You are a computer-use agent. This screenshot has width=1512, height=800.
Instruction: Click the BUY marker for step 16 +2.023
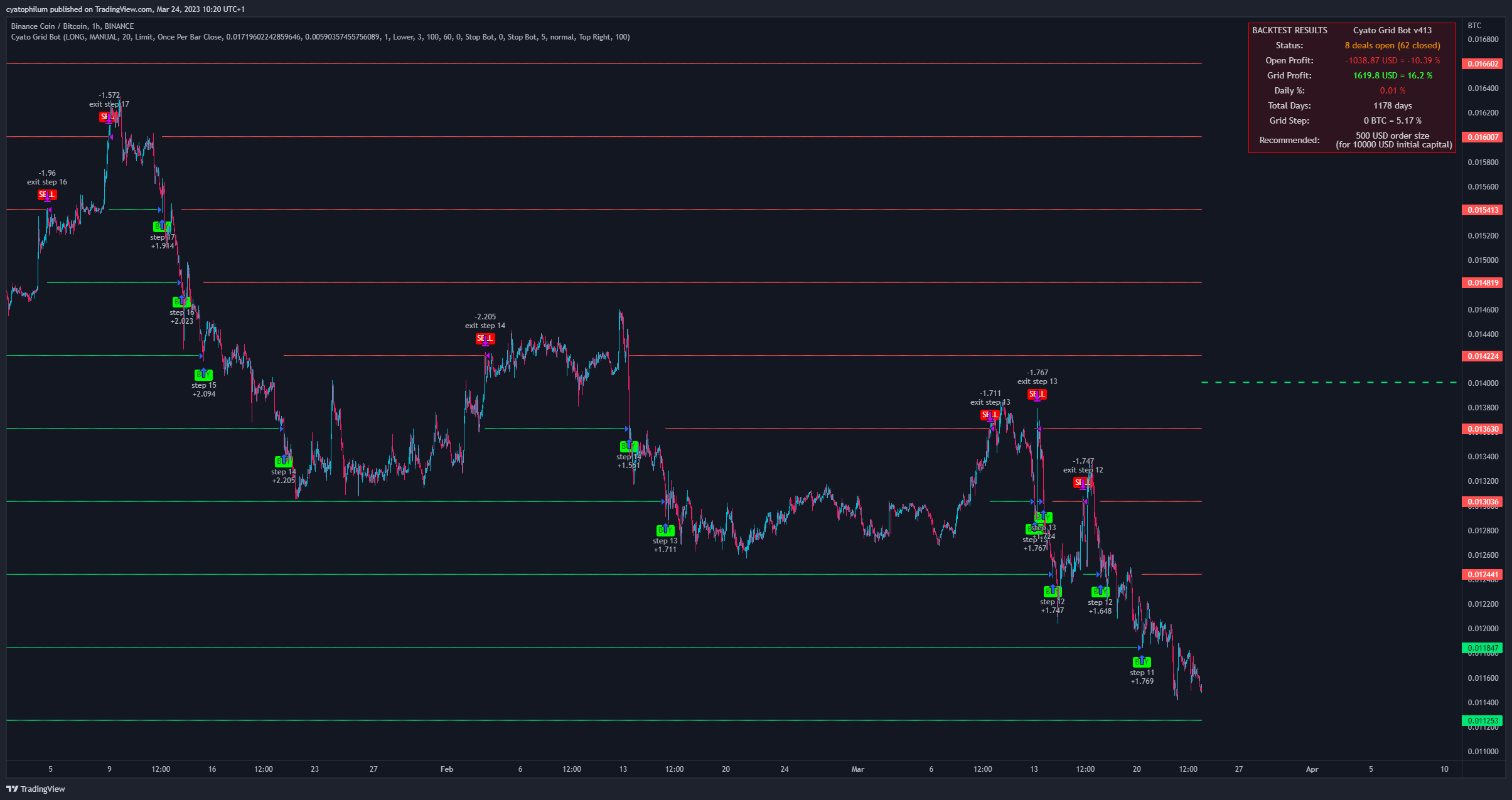[x=181, y=302]
